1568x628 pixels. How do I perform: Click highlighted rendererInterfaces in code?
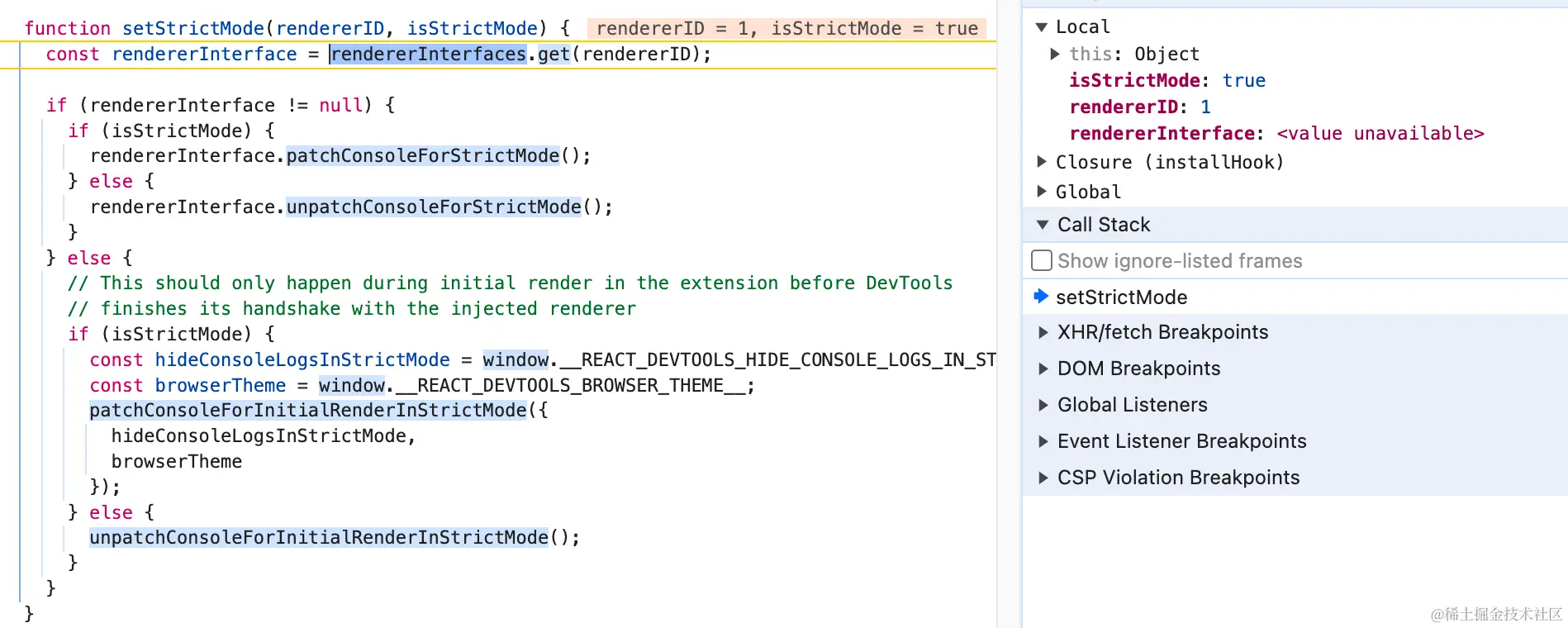pos(428,55)
